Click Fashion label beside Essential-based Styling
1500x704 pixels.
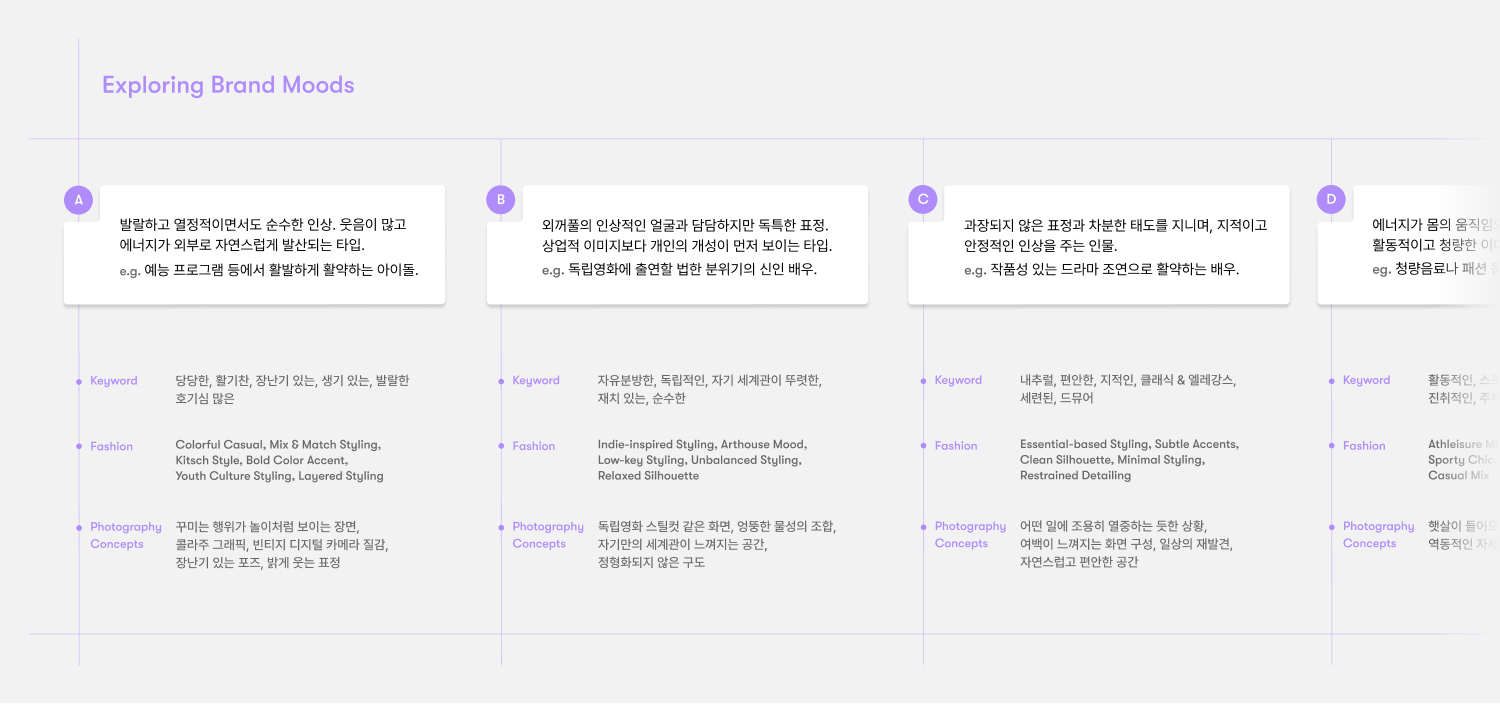pos(956,446)
